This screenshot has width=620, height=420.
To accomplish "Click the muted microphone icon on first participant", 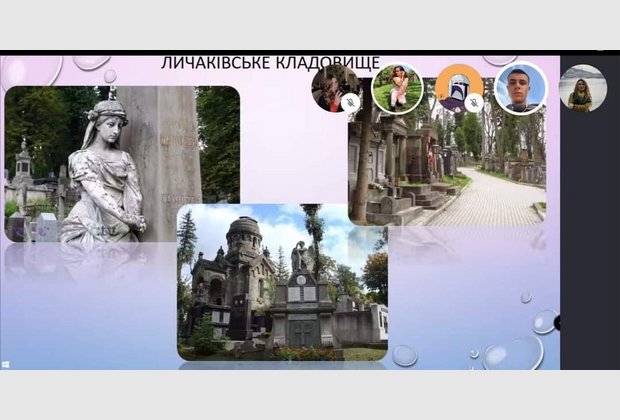I will point(350,103).
